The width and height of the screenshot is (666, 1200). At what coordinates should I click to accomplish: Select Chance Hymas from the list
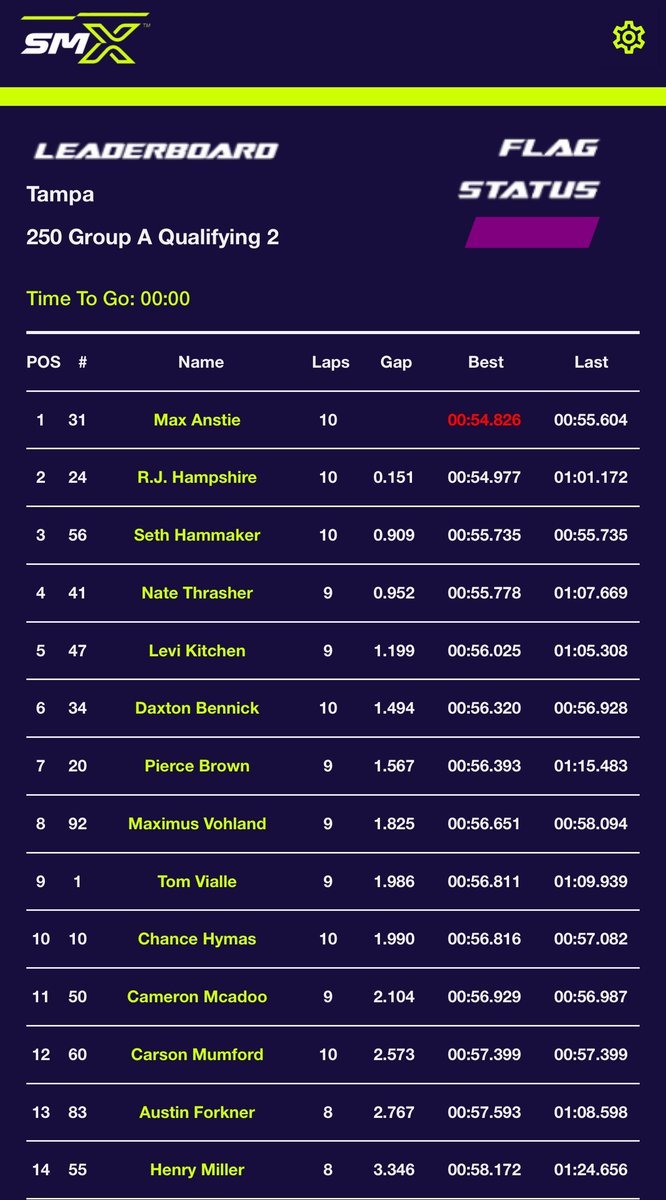[197, 939]
